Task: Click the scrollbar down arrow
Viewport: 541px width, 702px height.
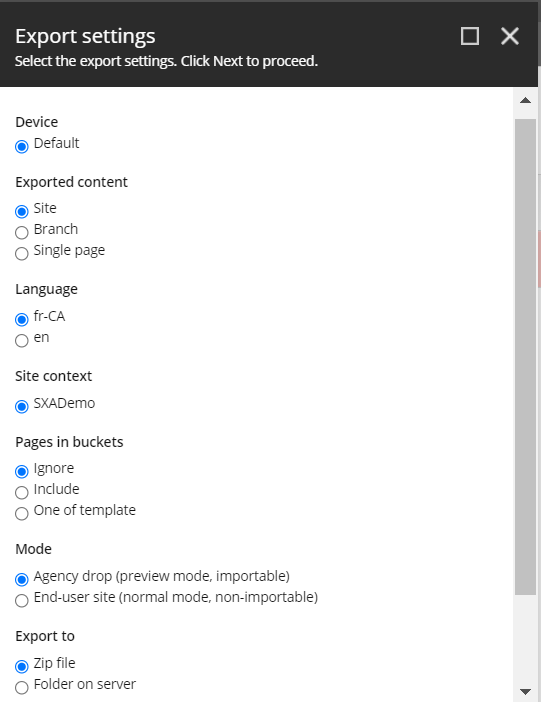Action: point(525,692)
